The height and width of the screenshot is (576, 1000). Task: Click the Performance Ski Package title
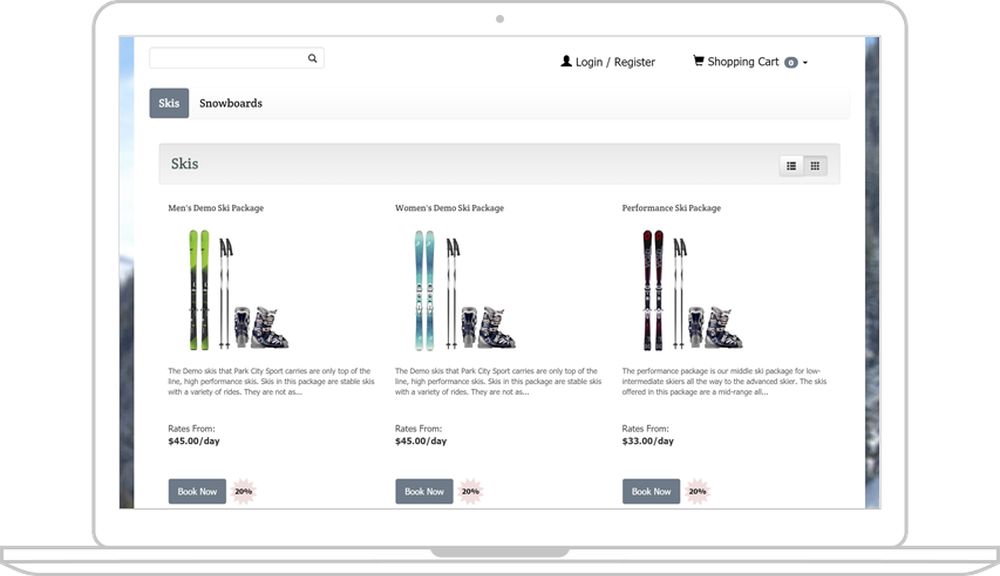pyautogui.click(x=672, y=208)
